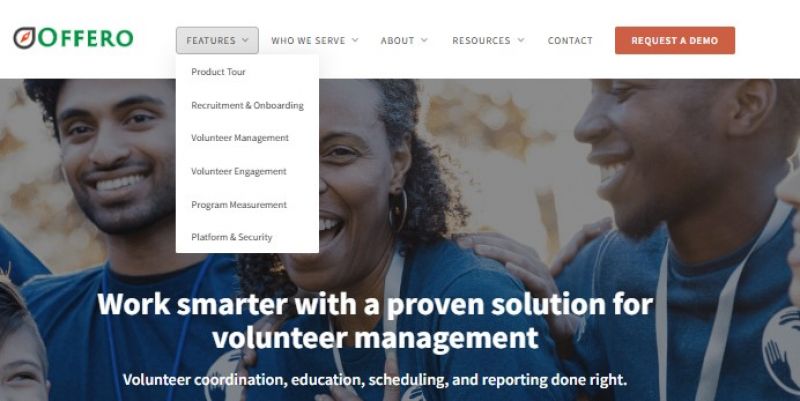
Task: Click the chevron next to Features
Action: [245, 40]
